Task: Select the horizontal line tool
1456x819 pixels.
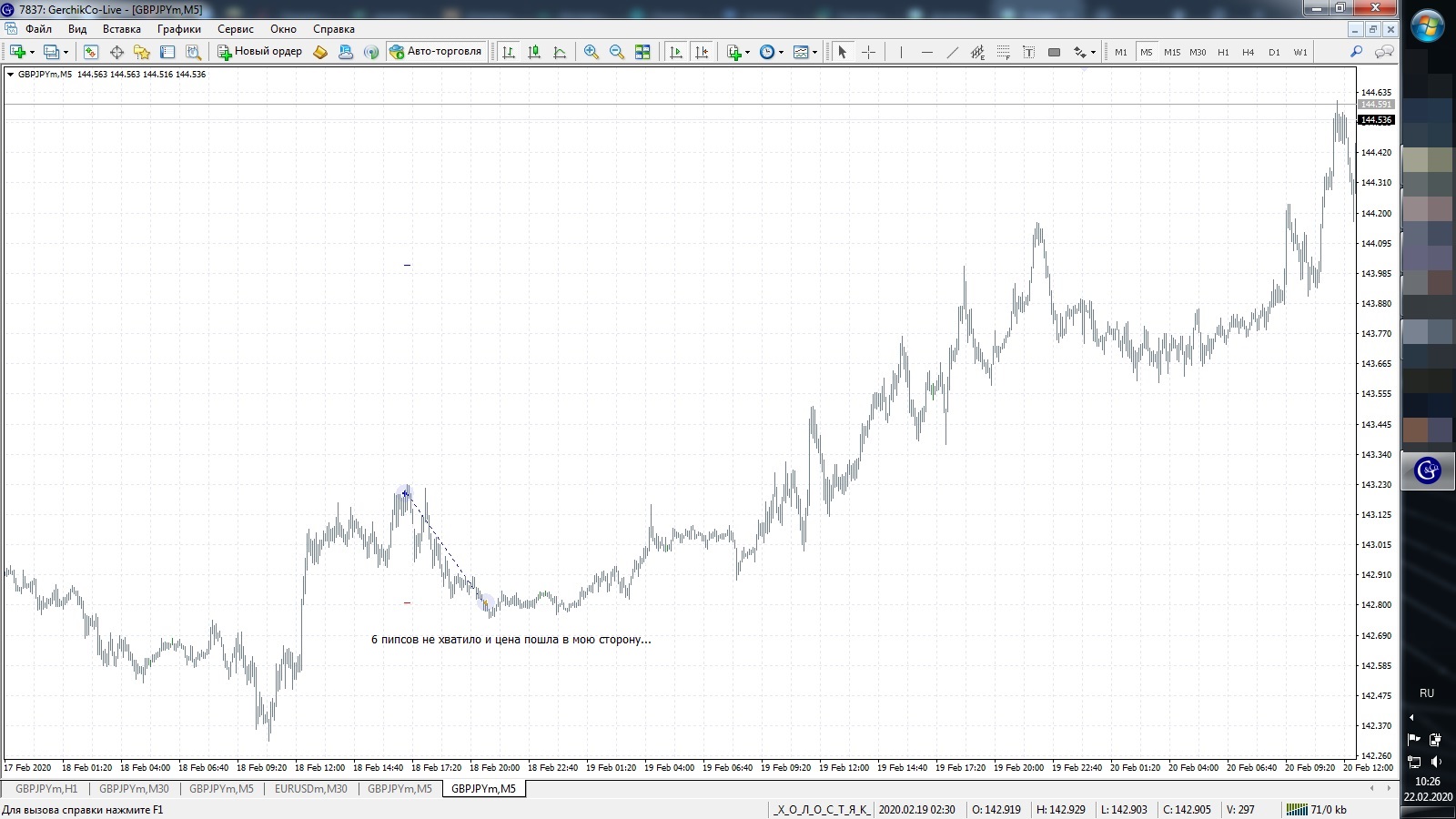Action: point(926,52)
